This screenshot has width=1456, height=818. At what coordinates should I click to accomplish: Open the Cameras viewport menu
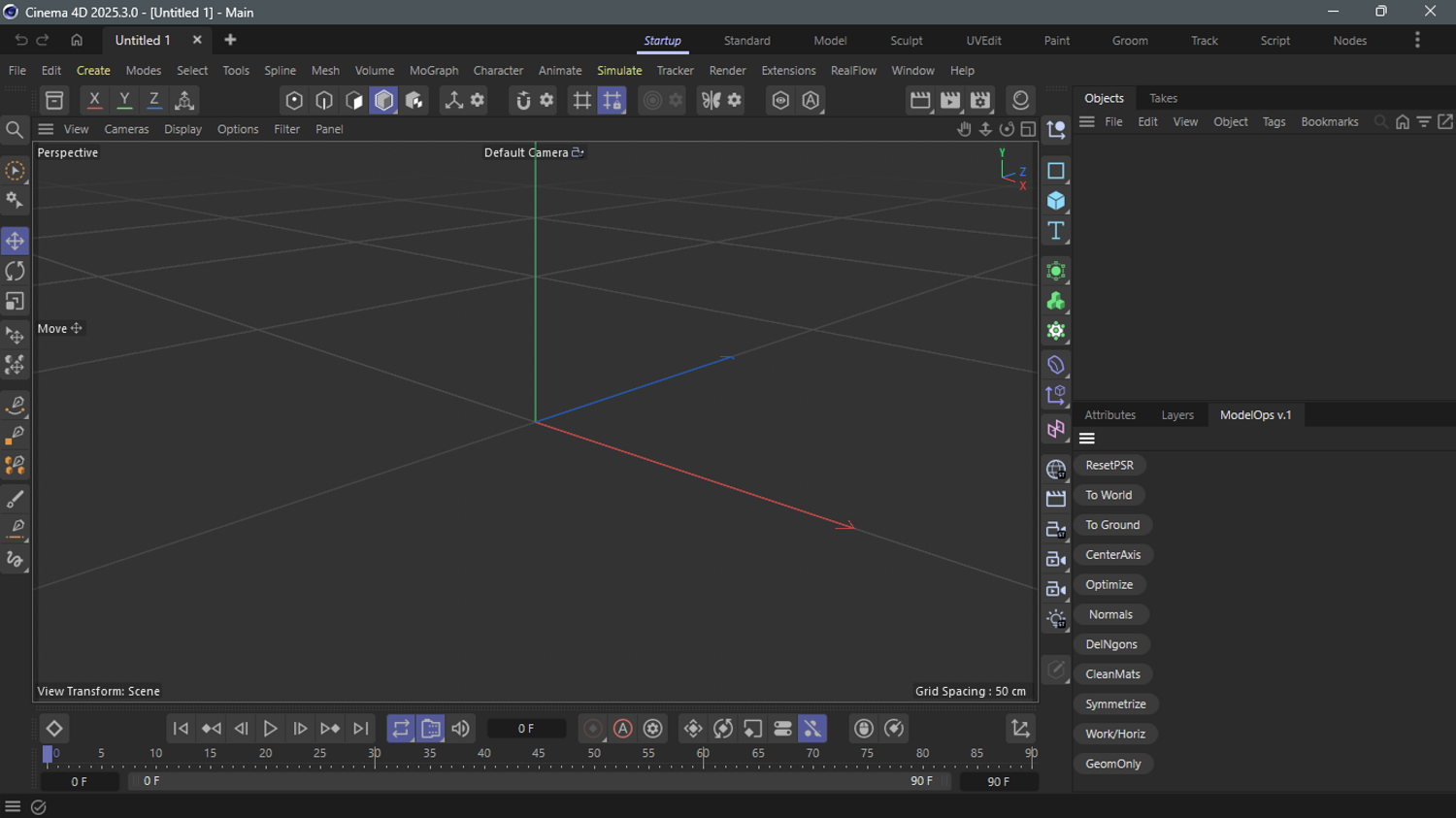click(x=126, y=129)
